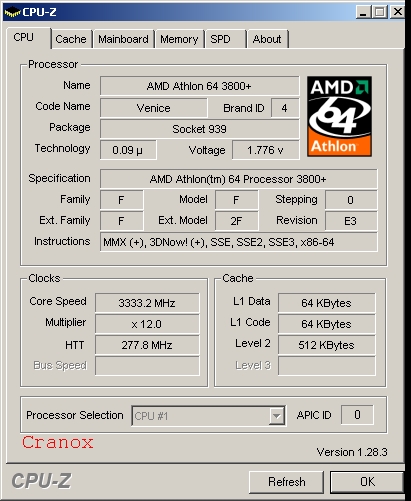Go to the About tab
Image resolution: width=411 pixels, height=501 pixels.
(267, 39)
